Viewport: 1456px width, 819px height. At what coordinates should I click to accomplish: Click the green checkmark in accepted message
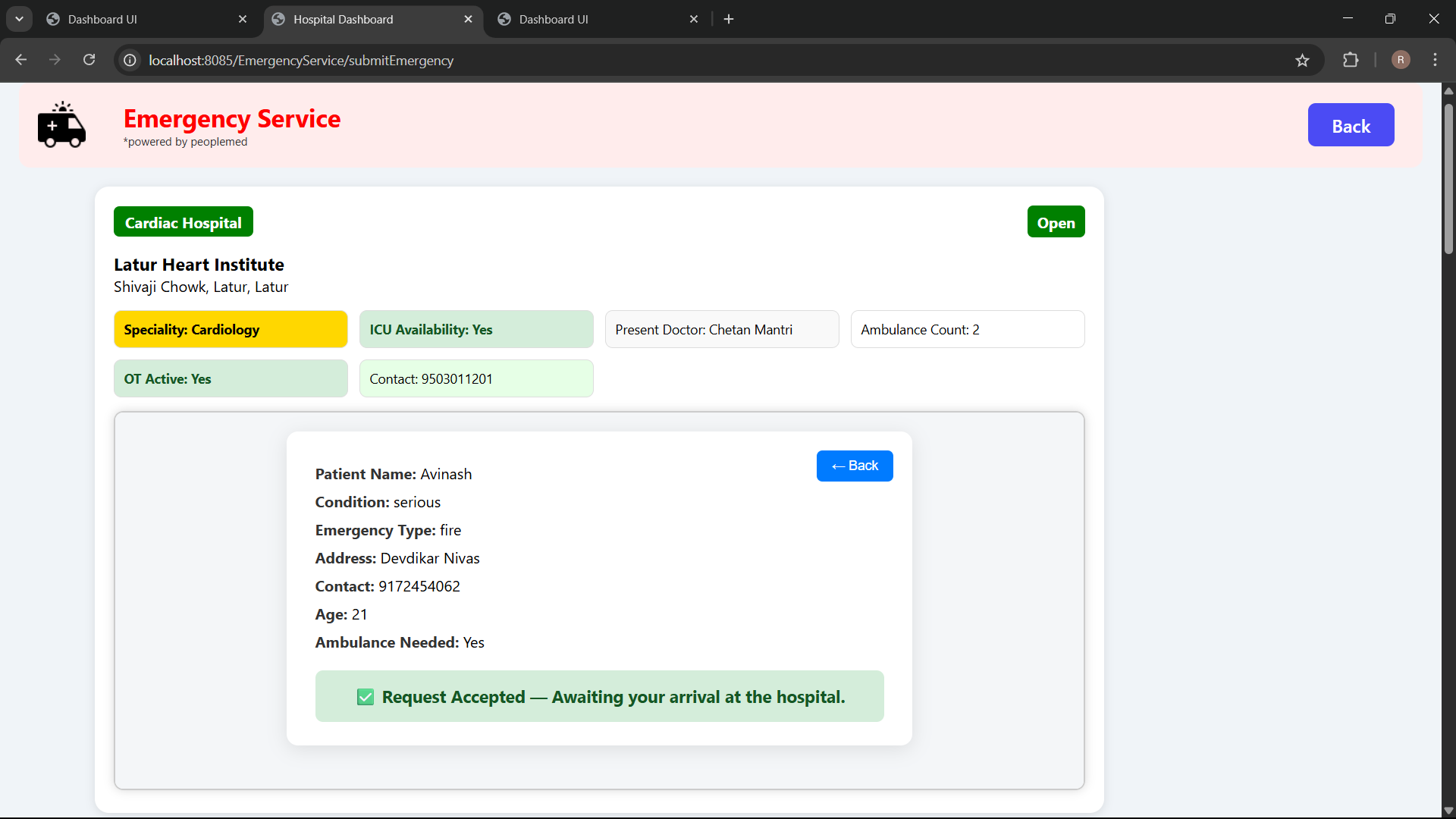(366, 697)
